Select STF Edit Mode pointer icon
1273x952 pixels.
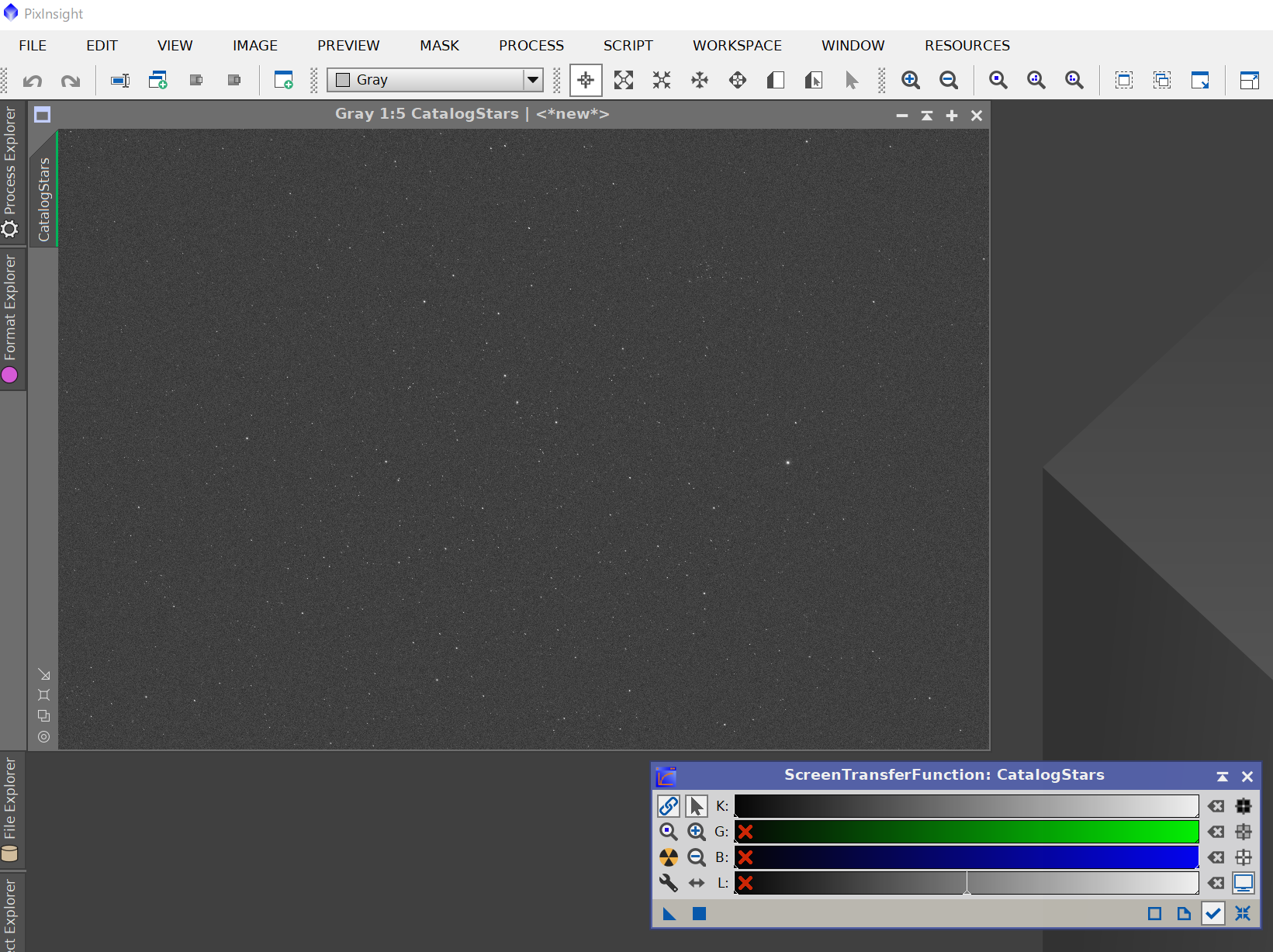tap(697, 806)
